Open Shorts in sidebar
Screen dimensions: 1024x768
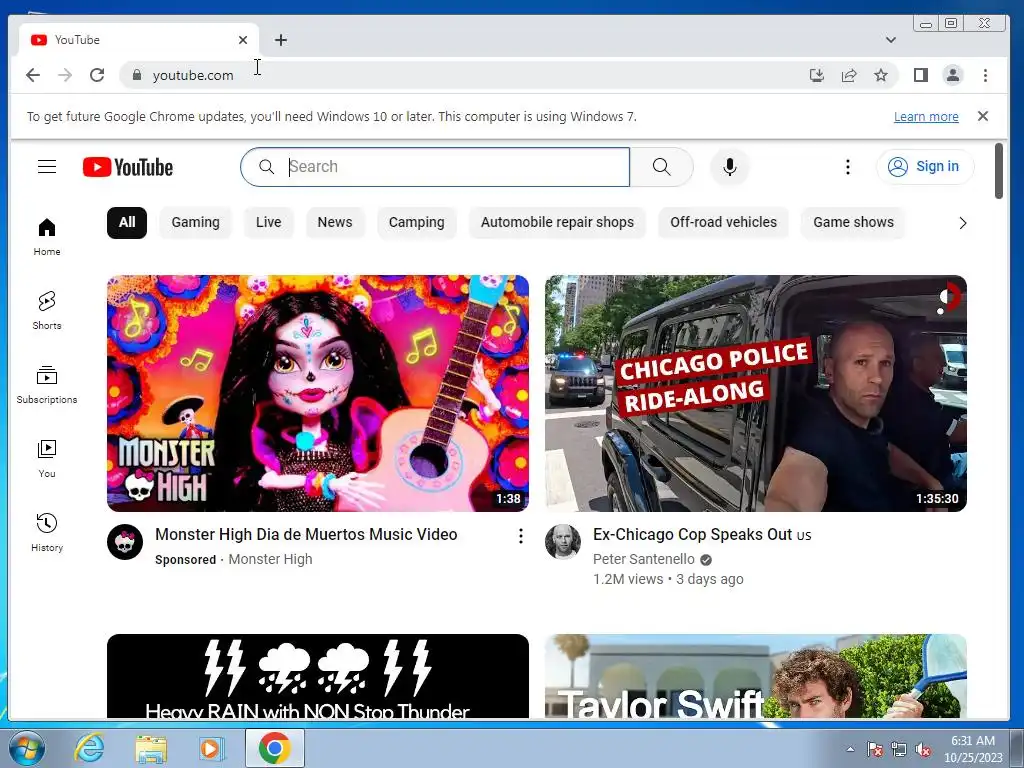point(47,311)
